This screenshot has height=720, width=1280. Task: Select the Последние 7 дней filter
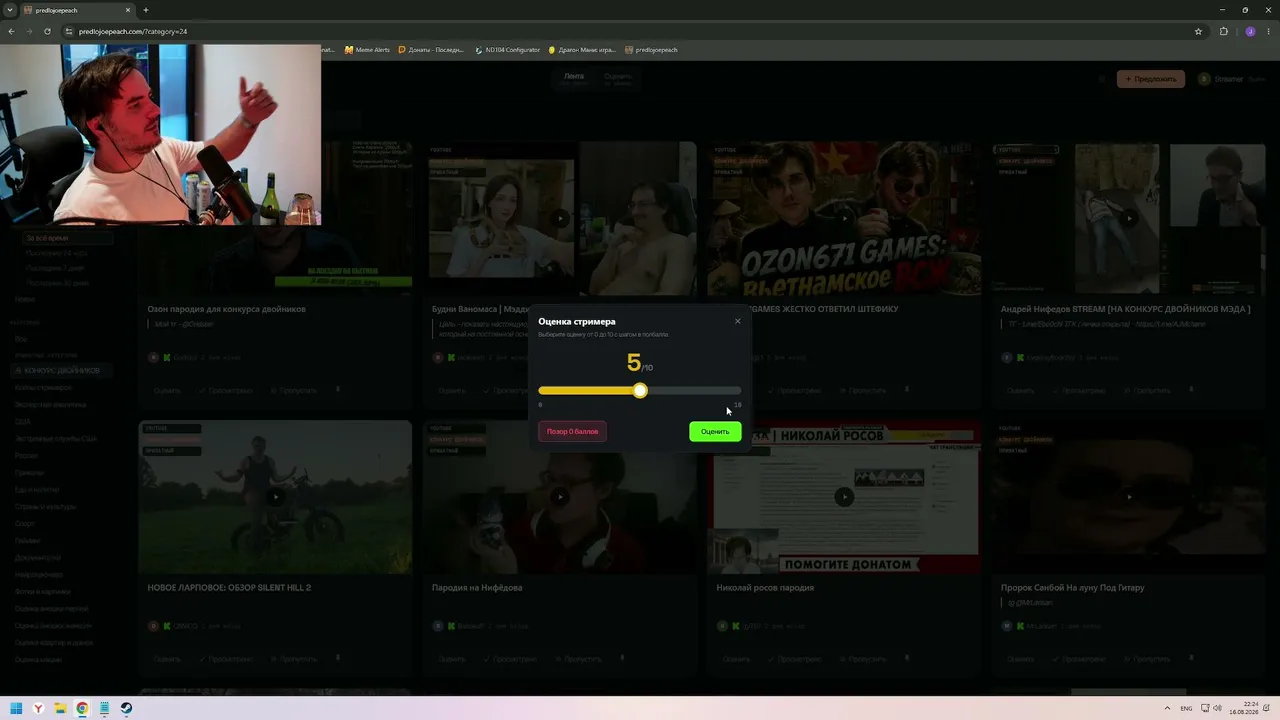pos(55,268)
